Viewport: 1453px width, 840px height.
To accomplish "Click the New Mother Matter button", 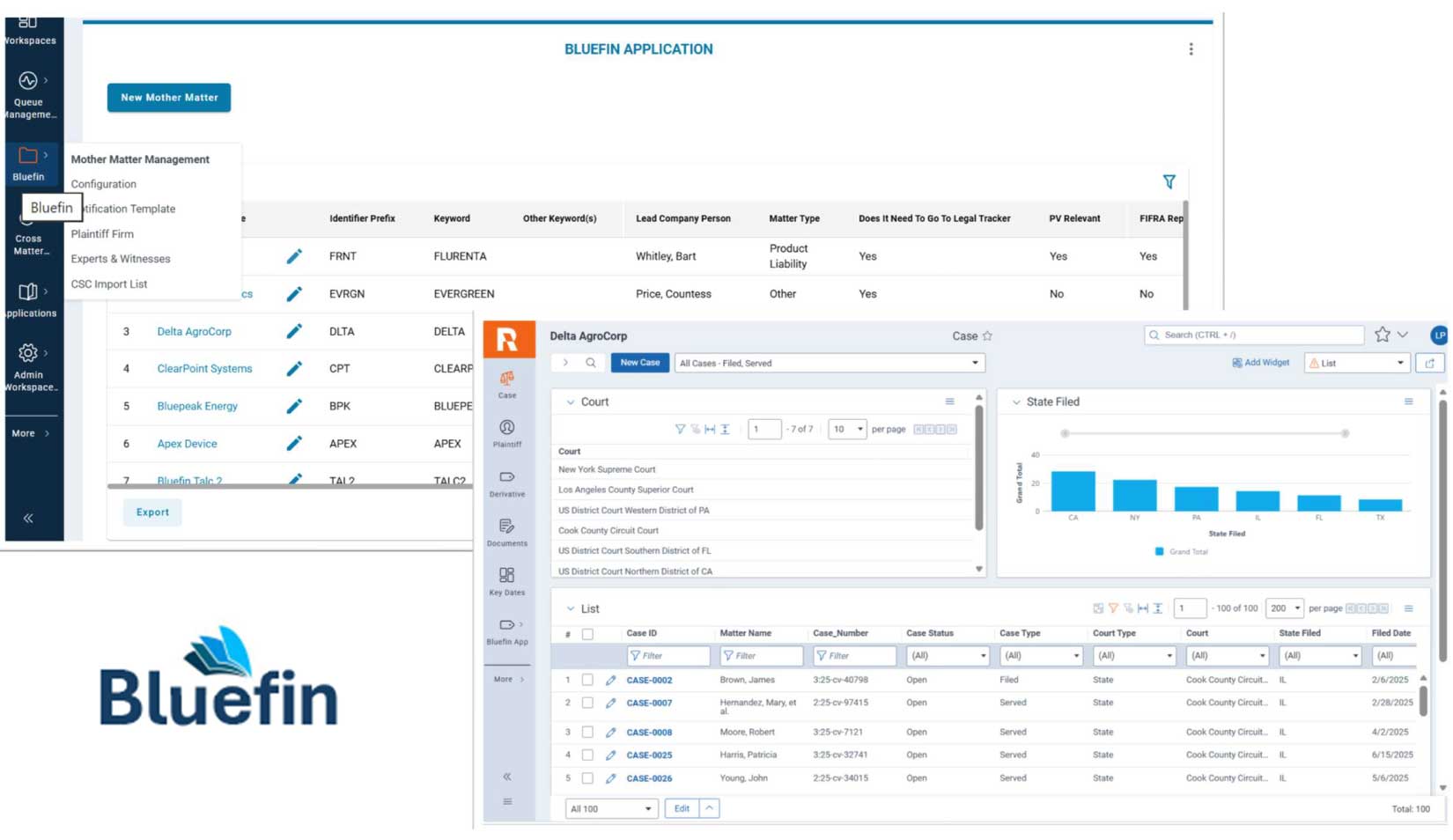I will [169, 98].
